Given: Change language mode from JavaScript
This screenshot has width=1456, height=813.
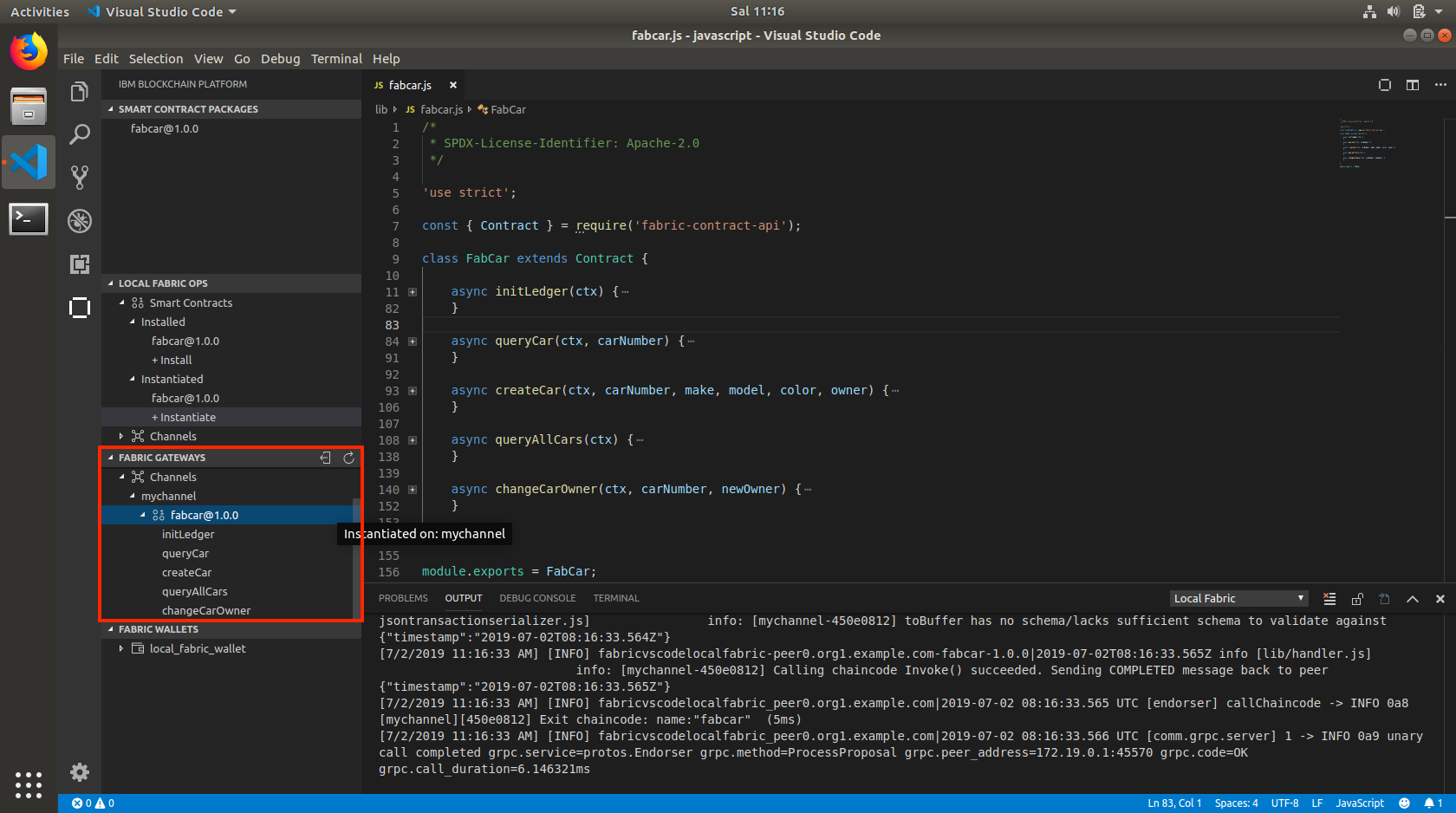Looking at the screenshot, I should pos(1360,803).
